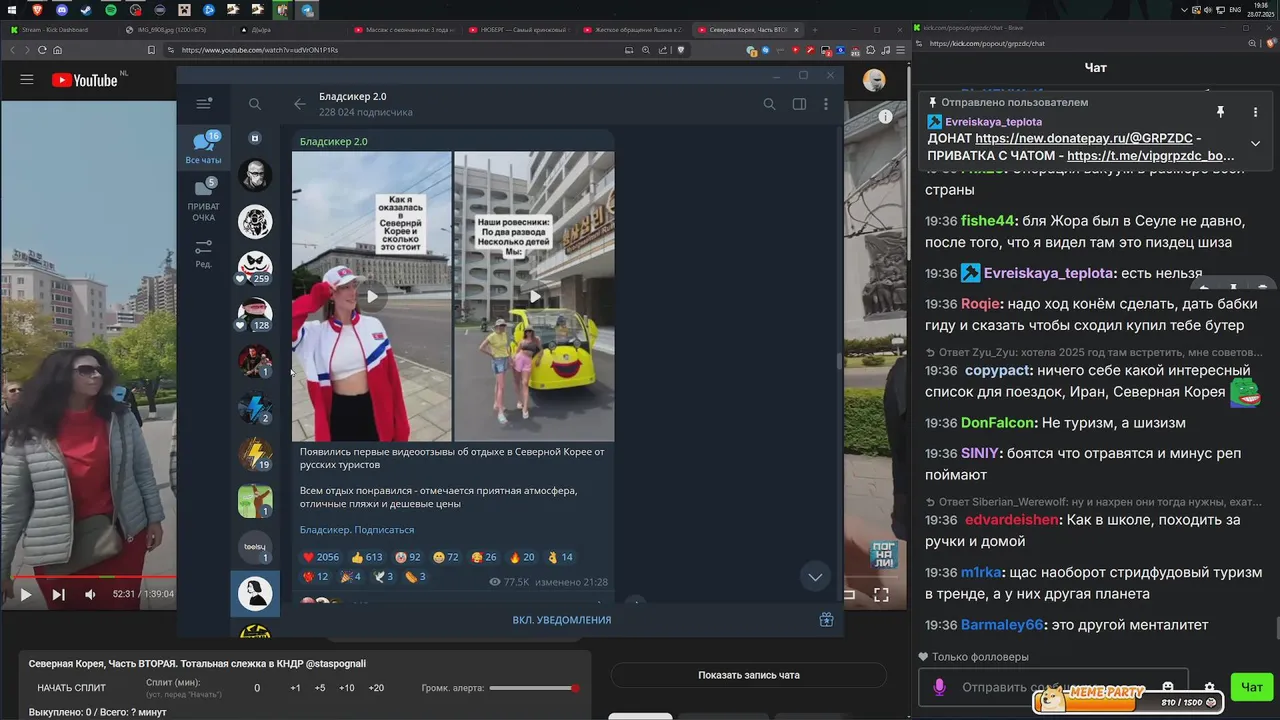Toggle reaction with count 92
The height and width of the screenshot is (720, 1280).
(408, 557)
